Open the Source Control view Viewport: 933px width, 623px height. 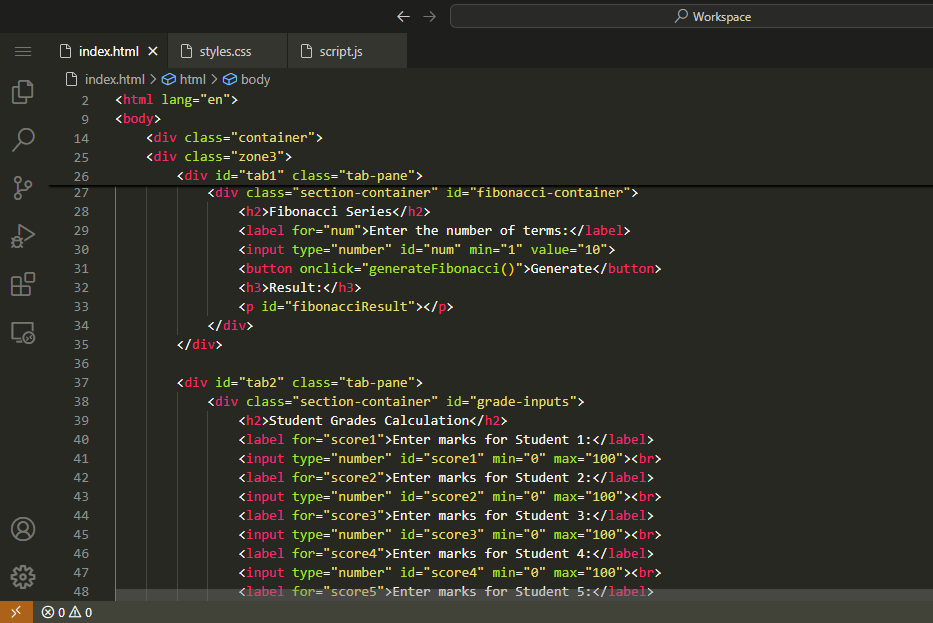[x=22, y=187]
